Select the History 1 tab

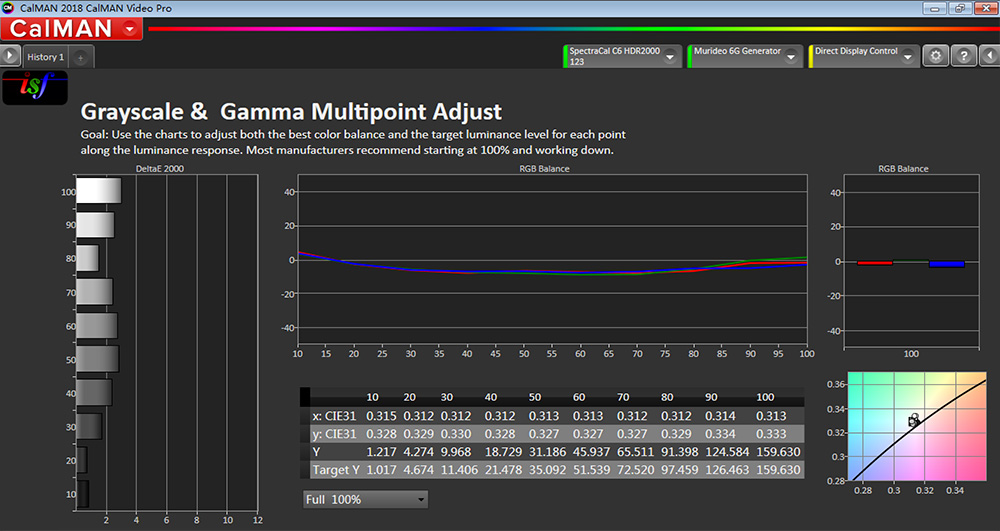[x=45, y=57]
